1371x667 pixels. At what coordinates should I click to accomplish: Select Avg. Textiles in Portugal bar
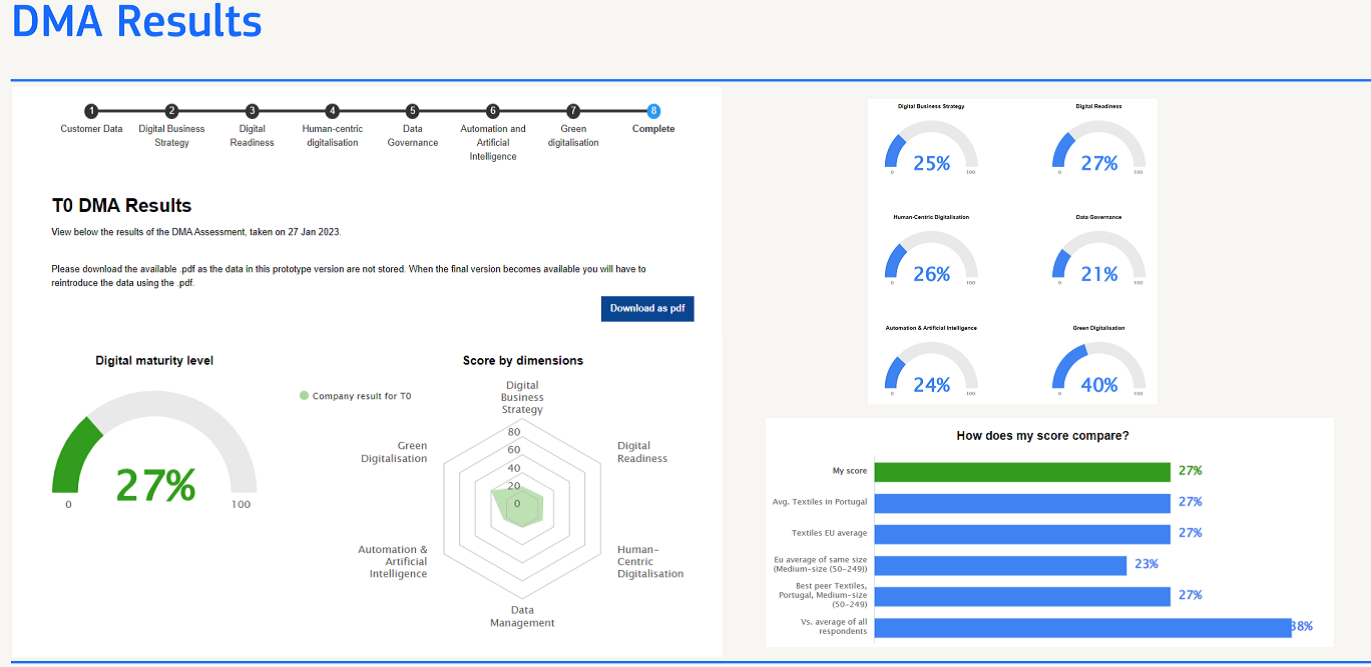(1021, 502)
